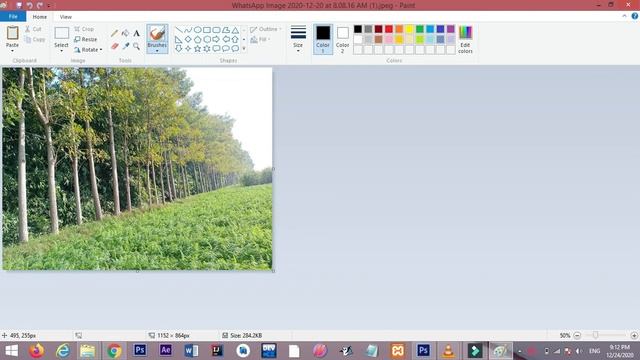Click the Cut button
The height and width of the screenshot is (360, 640).
pyautogui.click(x=33, y=29)
